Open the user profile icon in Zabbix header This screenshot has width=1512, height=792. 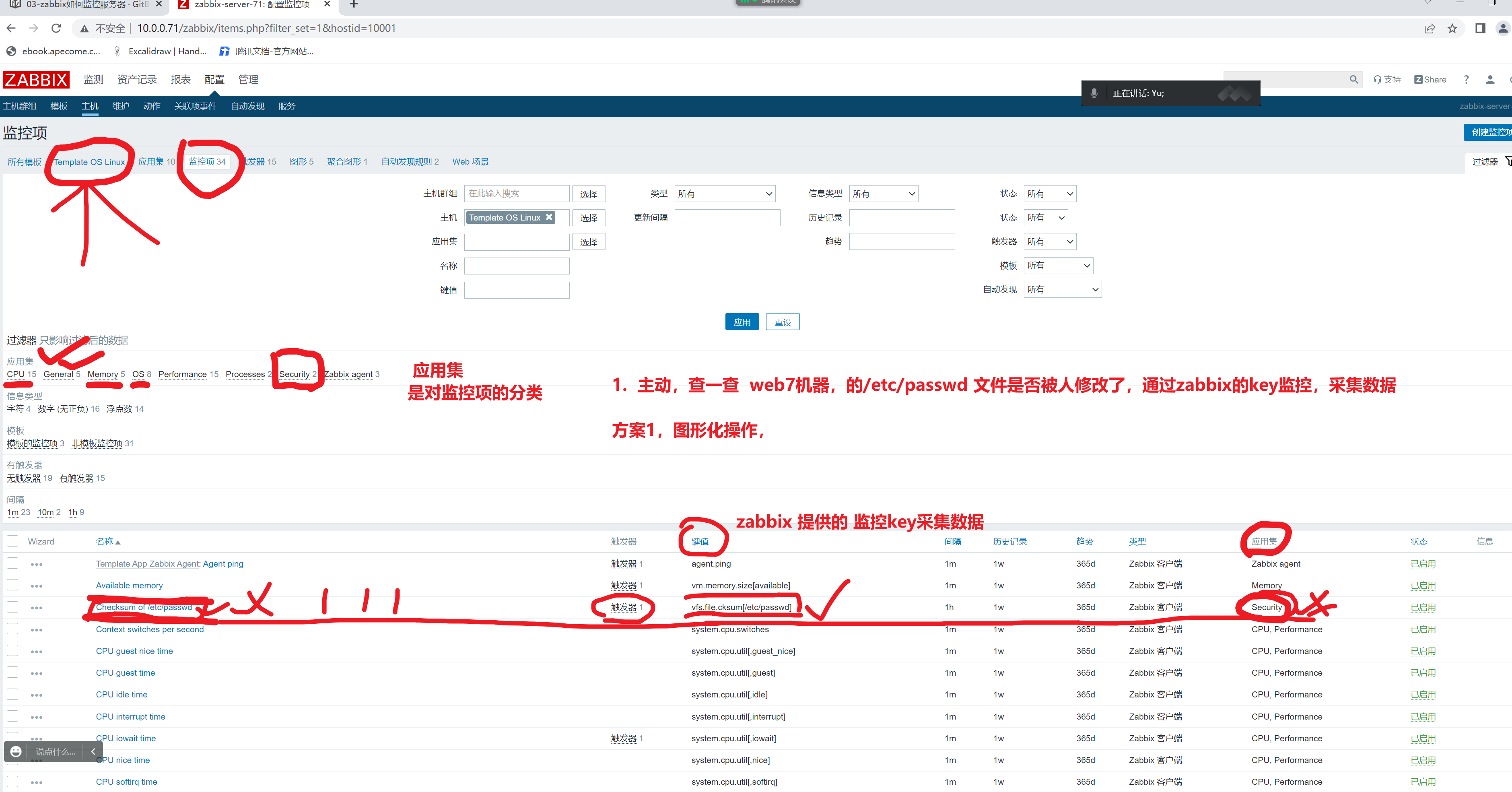click(x=1490, y=79)
